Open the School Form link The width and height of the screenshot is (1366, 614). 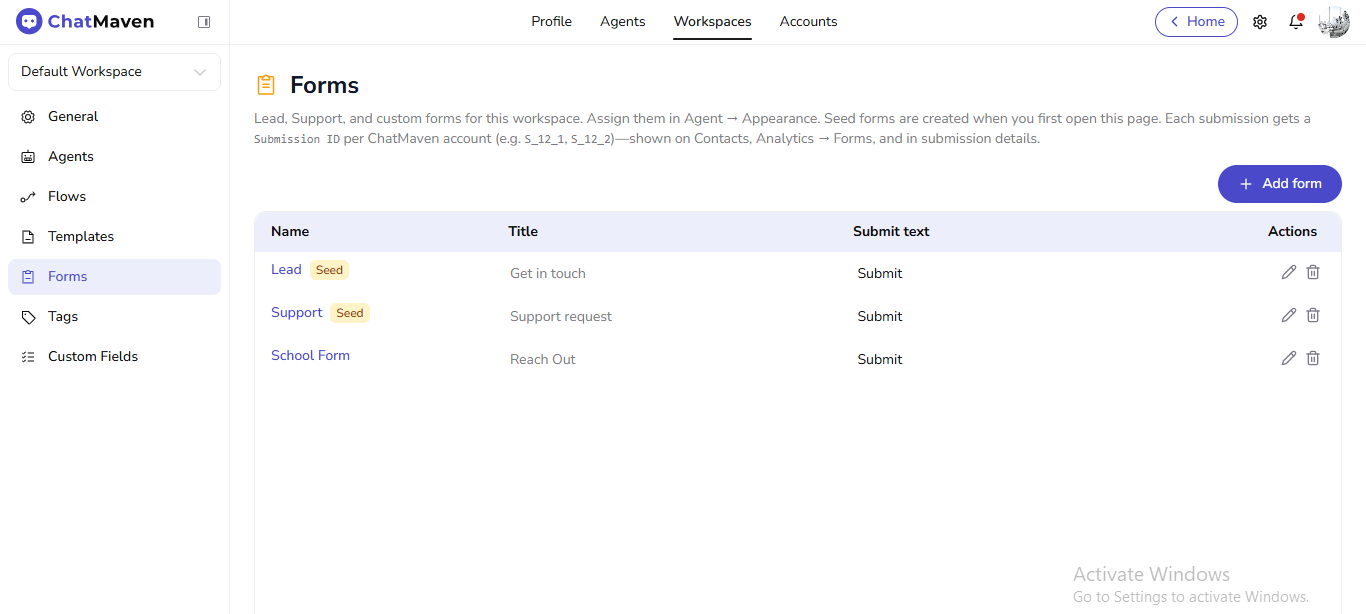(310, 355)
